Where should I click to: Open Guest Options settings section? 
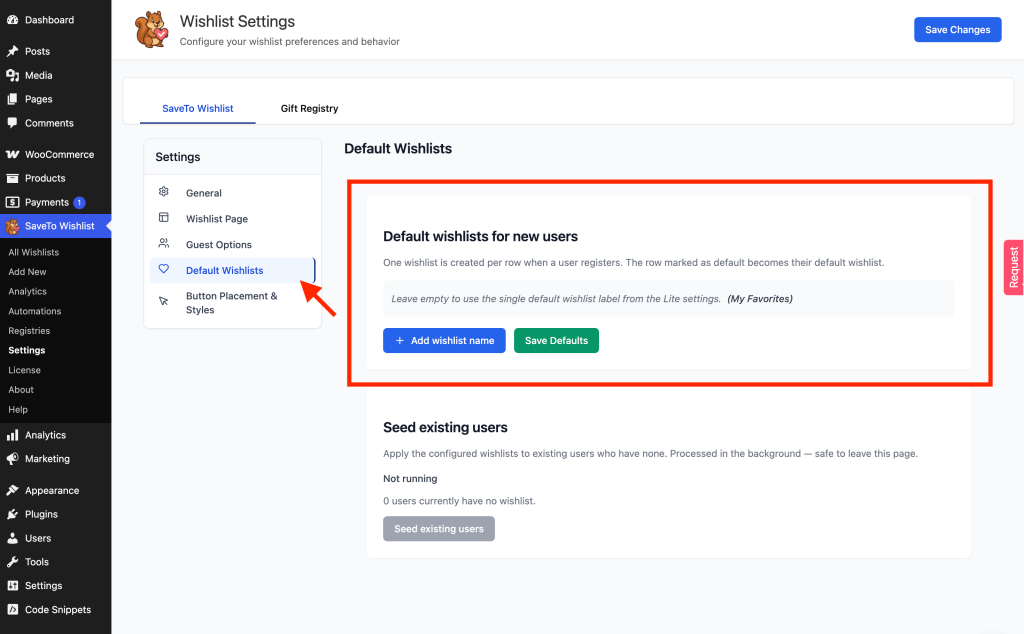(x=232, y=245)
